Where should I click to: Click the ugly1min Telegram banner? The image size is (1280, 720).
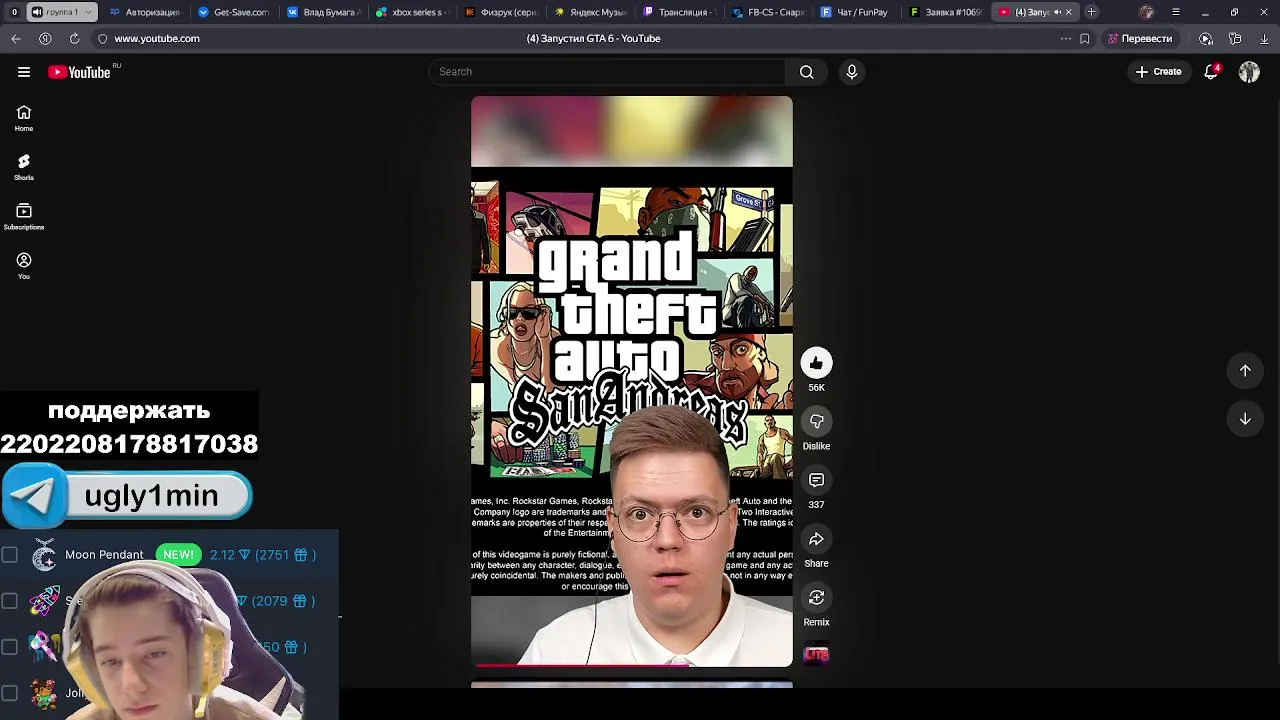(x=127, y=496)
